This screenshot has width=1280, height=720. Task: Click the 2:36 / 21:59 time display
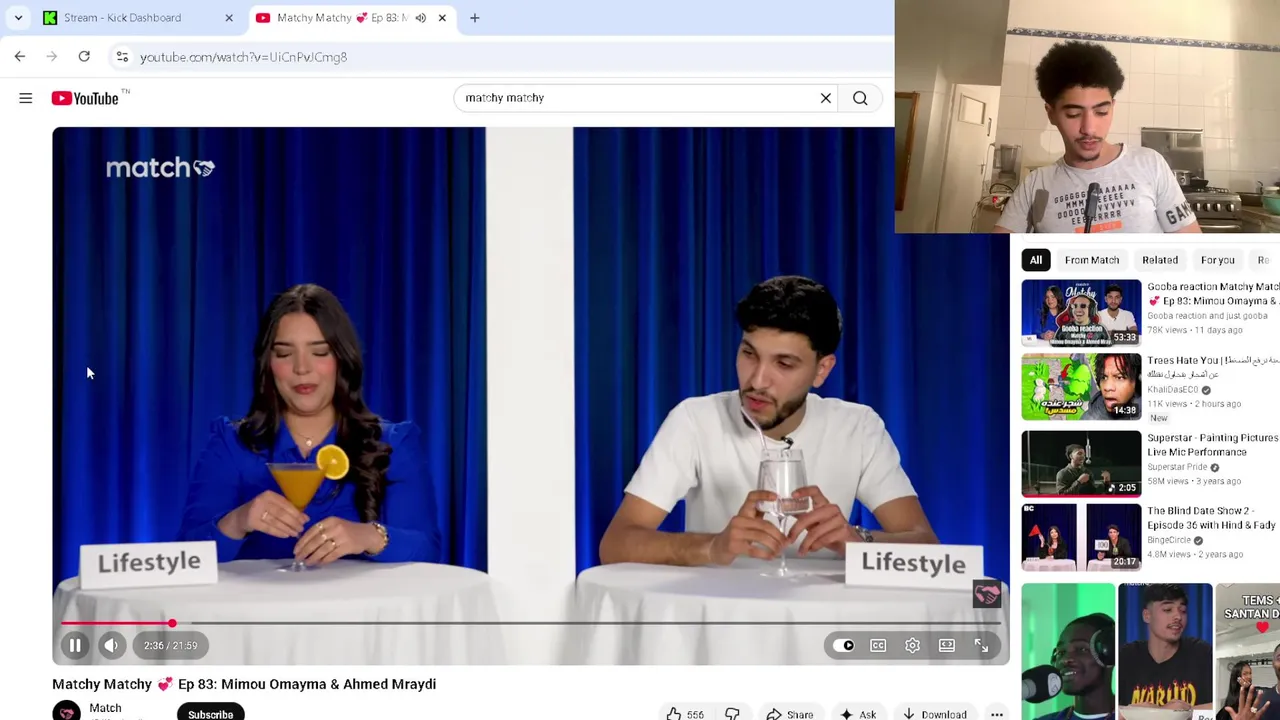pyautogui.click(x=170, y=645)
